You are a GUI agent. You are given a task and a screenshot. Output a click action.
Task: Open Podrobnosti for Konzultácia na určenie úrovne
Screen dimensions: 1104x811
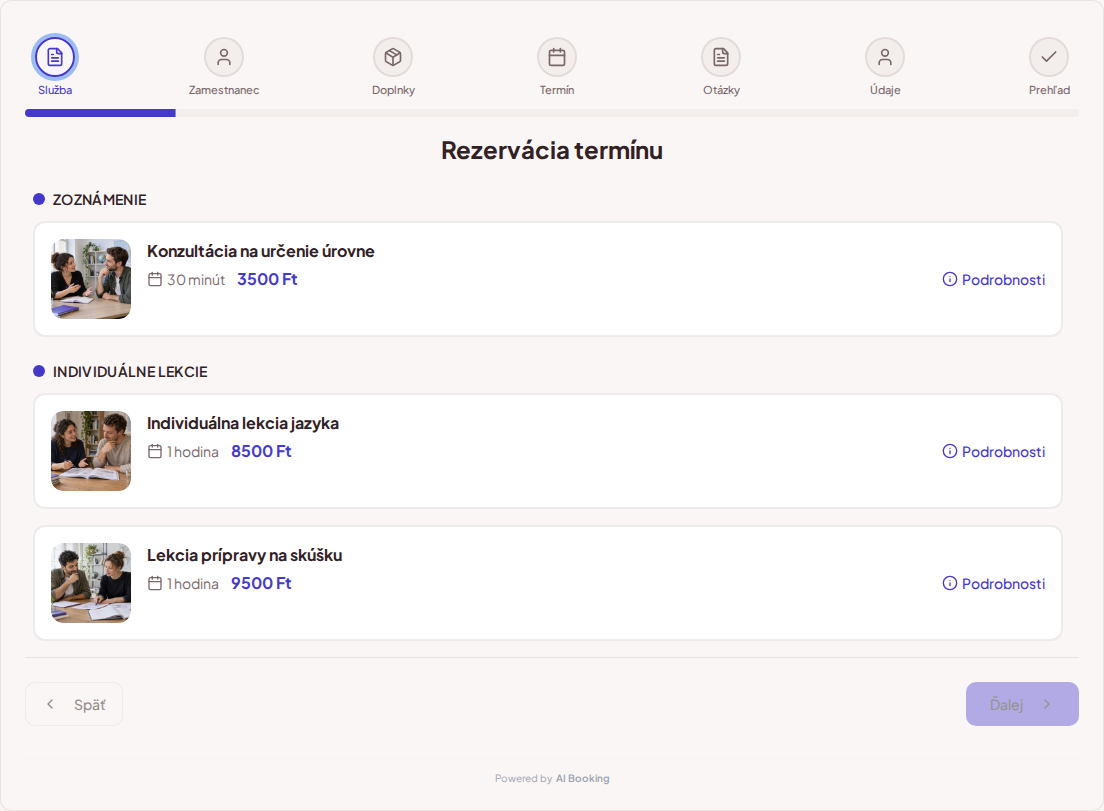coord(993,279)
